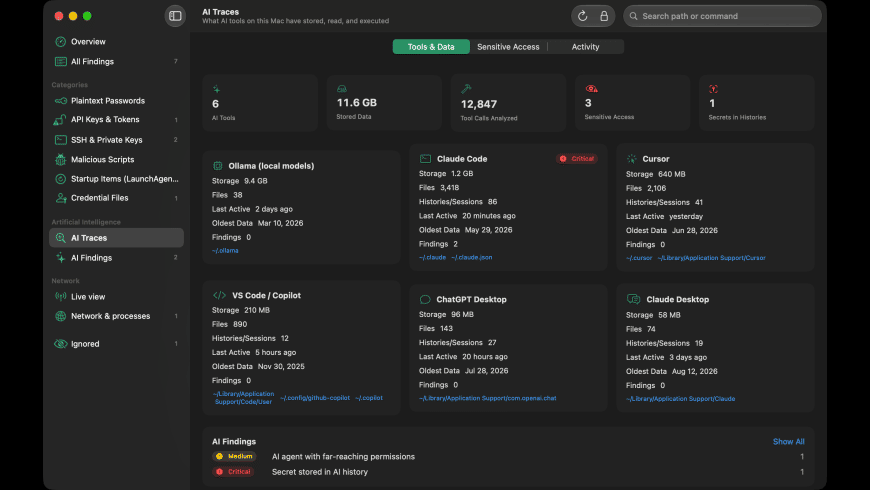Image resolution: width=870 pixels, height=490 pixels.
Task: Click the Cursor card spark icon
Action: [631, 159]
